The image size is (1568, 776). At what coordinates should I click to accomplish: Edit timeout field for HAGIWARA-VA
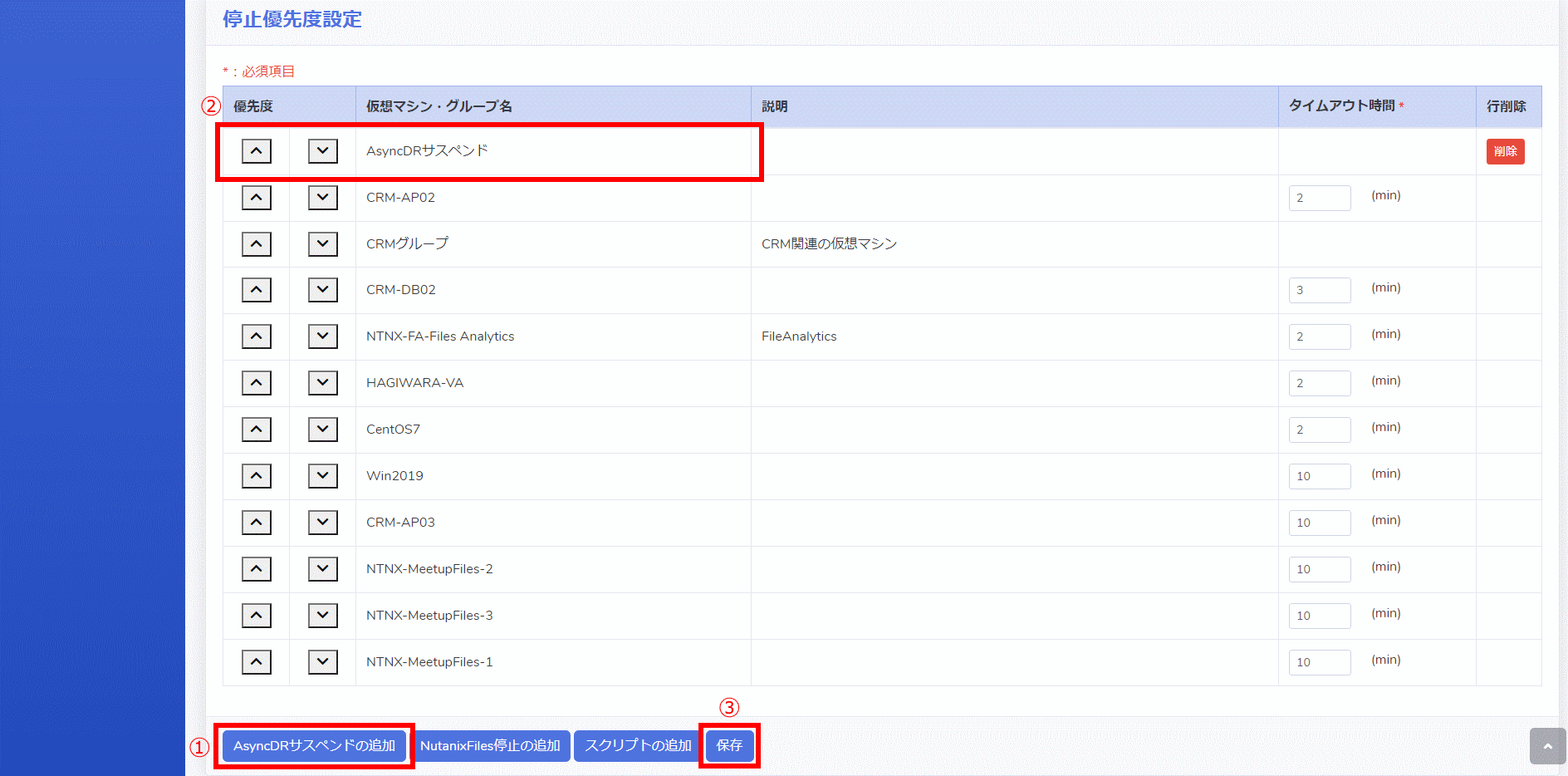pyautogui.click(x=1320, y=383)
